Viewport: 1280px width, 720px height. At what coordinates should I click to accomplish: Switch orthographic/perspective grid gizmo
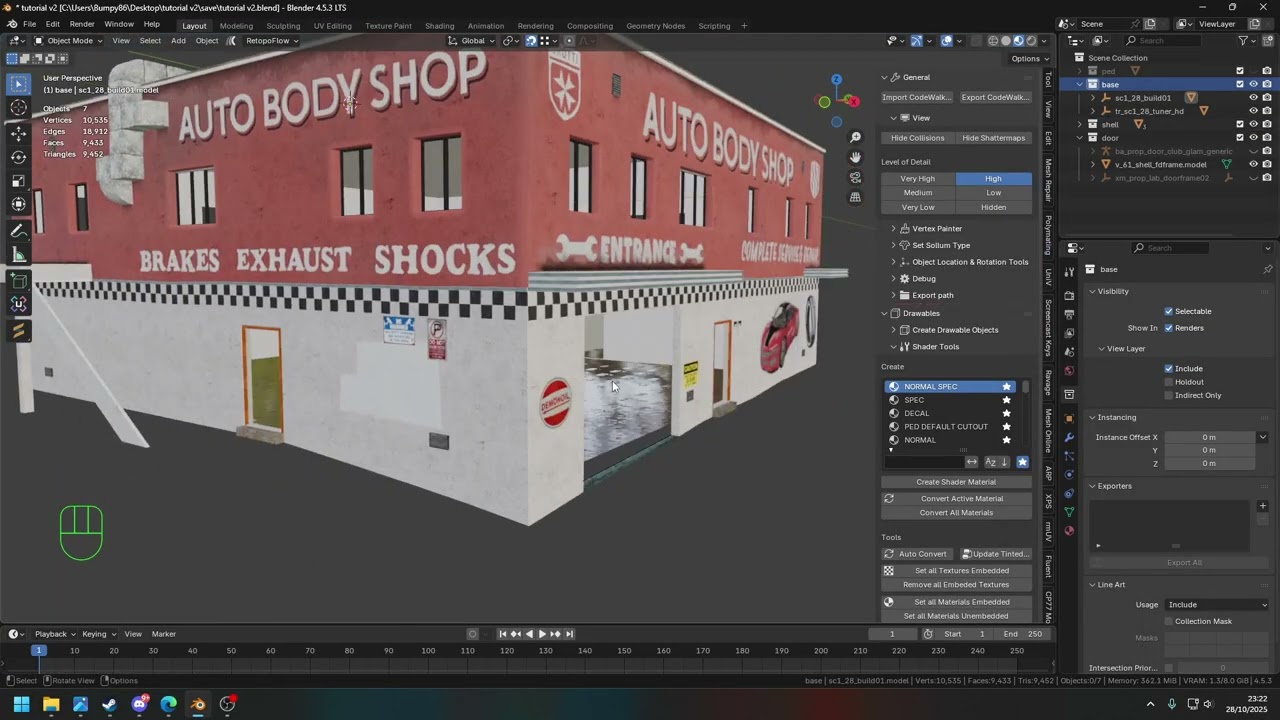[856, 197]
